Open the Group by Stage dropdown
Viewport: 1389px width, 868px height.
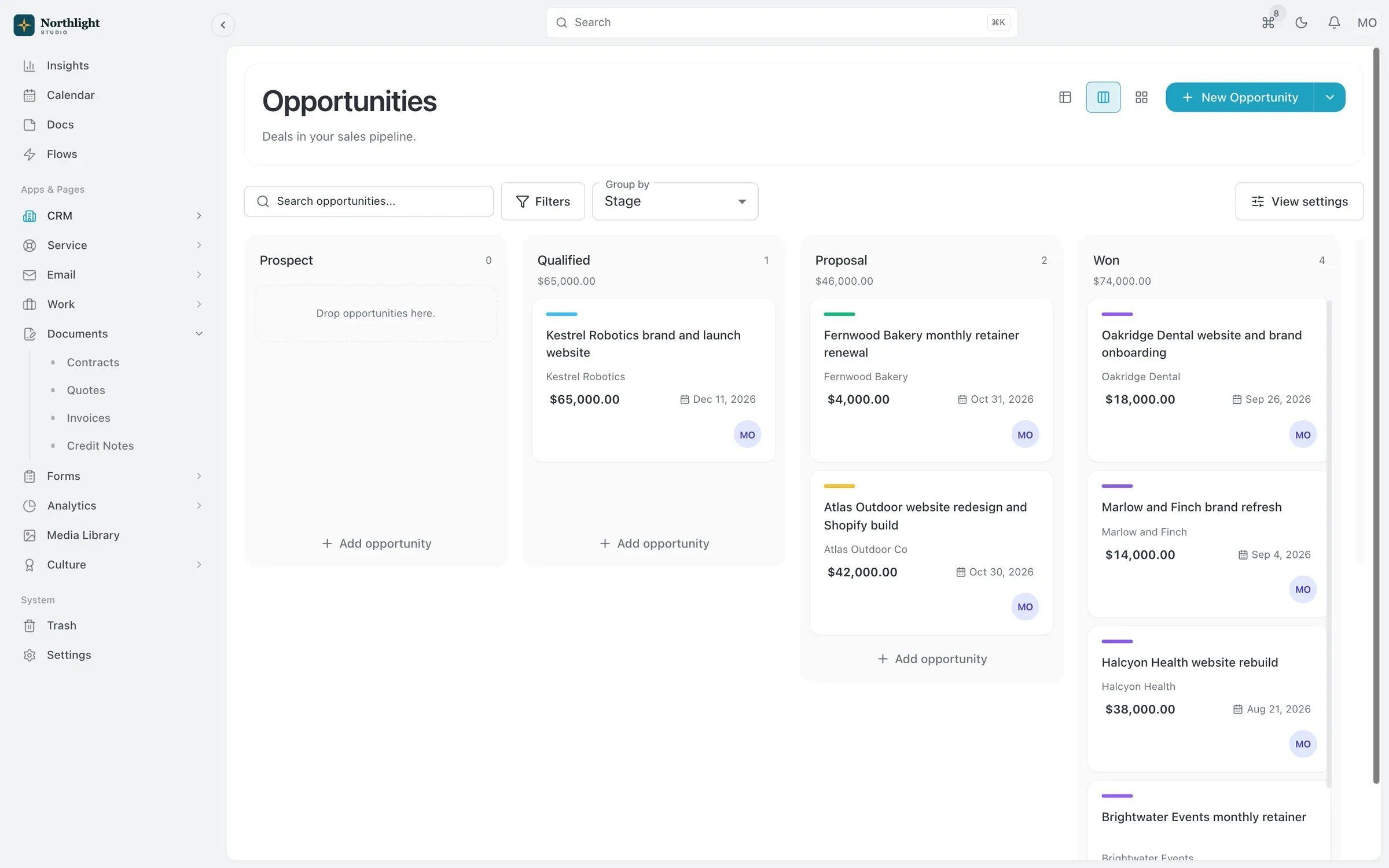pos(675,201)
